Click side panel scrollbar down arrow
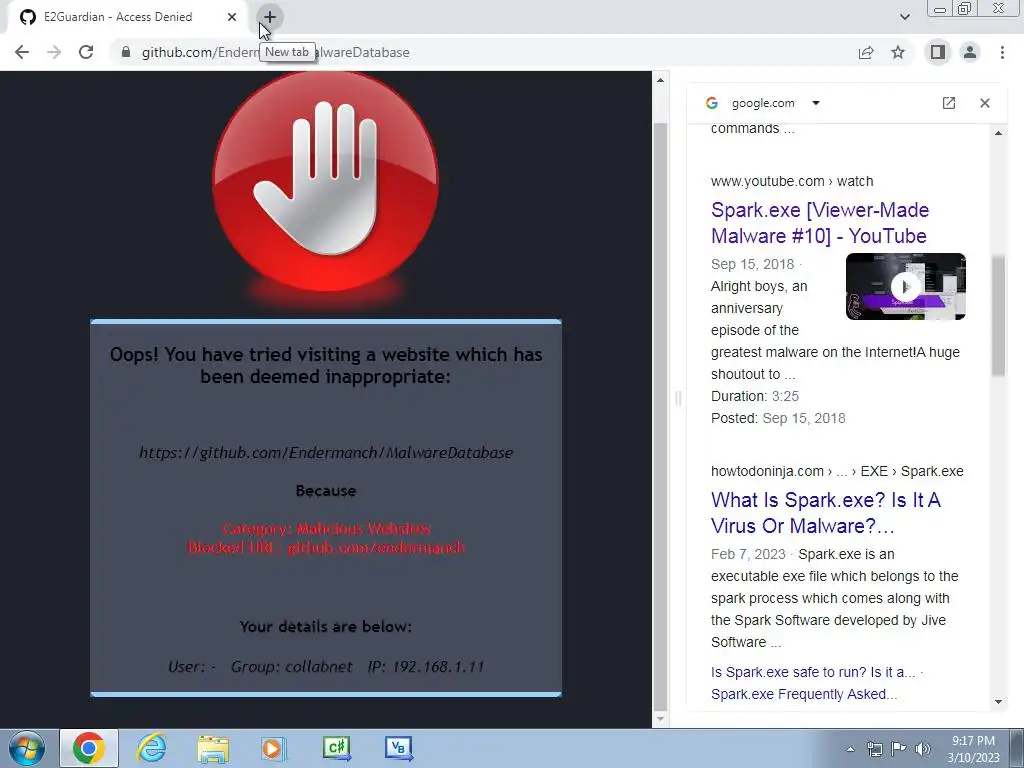Image resolution: width=1024 pixels, height=768 pixels. [x=998, y=702]
